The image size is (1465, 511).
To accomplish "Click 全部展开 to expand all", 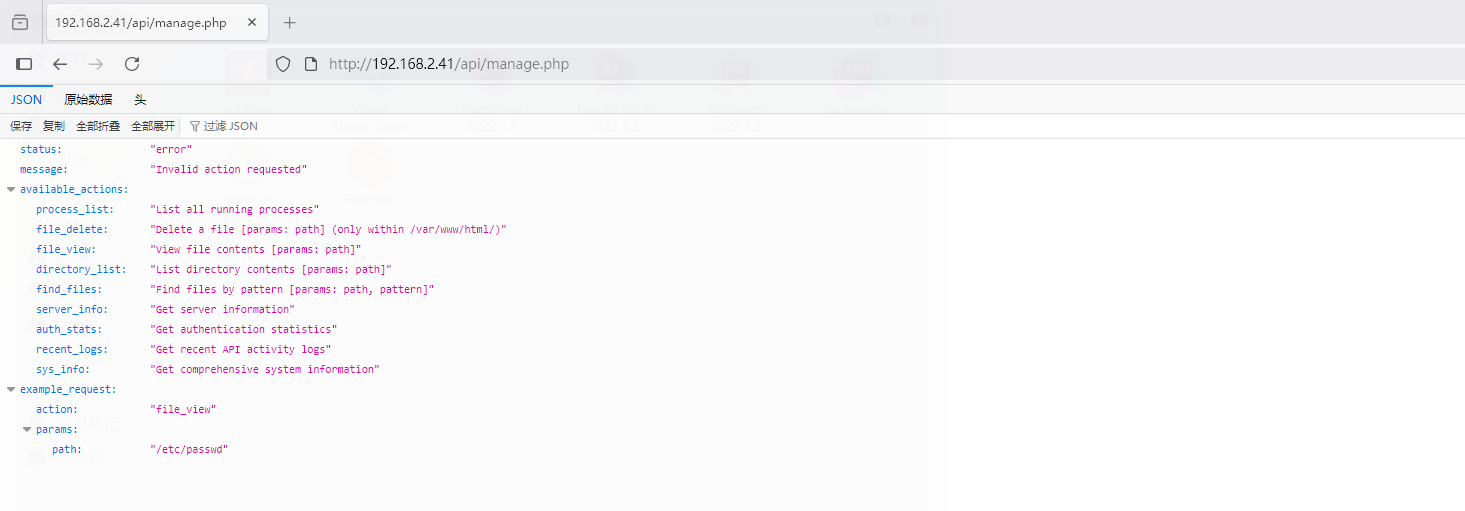I will pyautogui.click(x=153, y=126).
